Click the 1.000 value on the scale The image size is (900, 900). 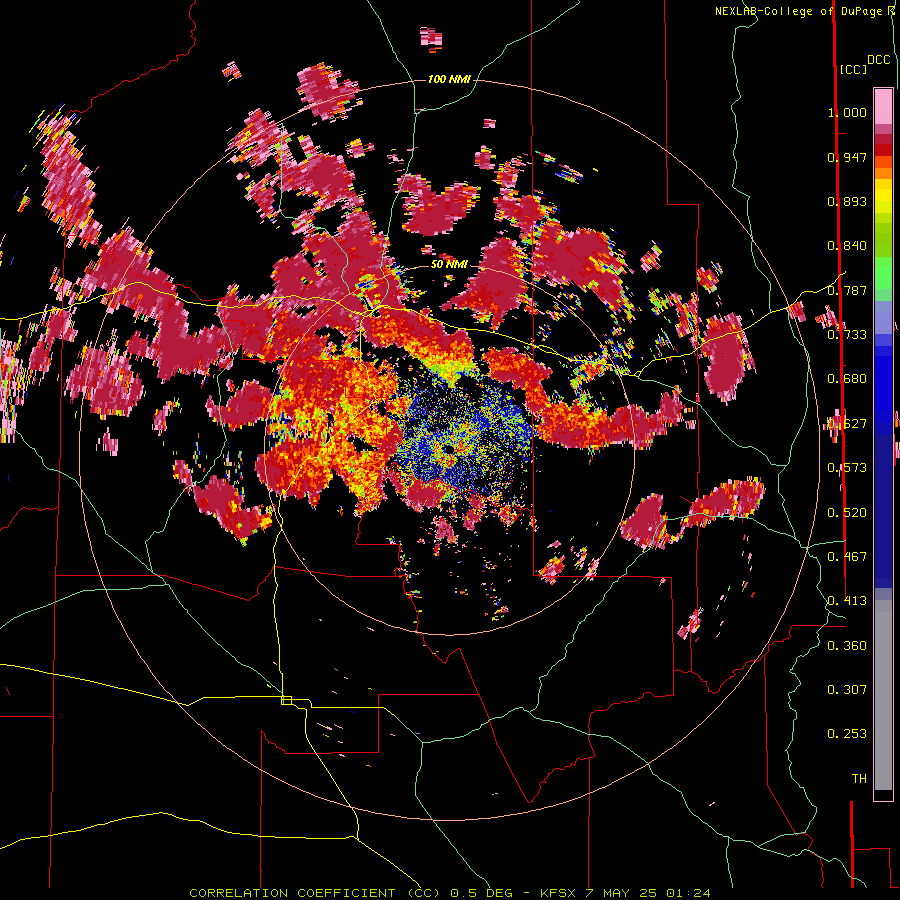[847, 112]
